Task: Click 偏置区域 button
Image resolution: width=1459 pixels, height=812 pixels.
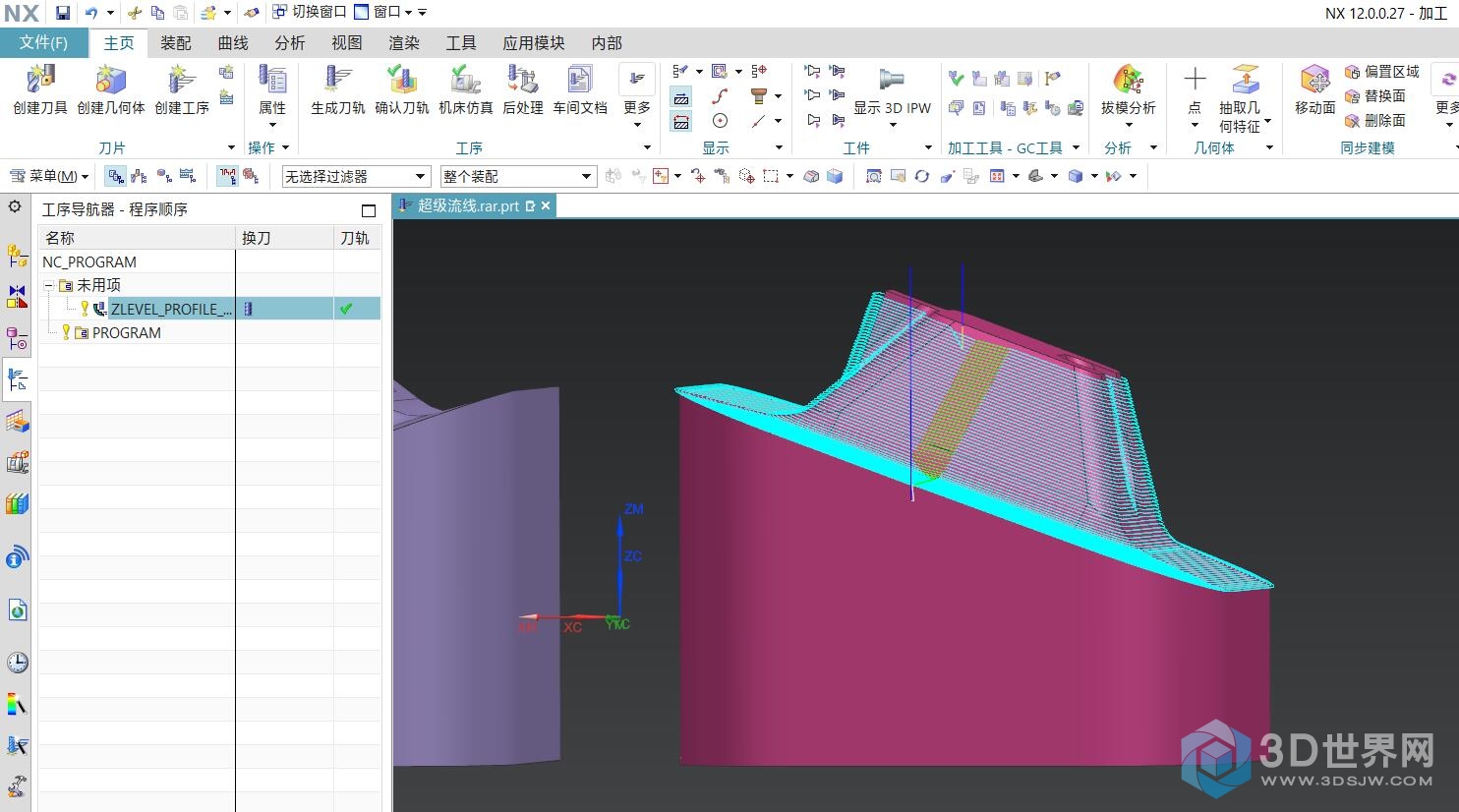Action: (x=1382, y=71)
